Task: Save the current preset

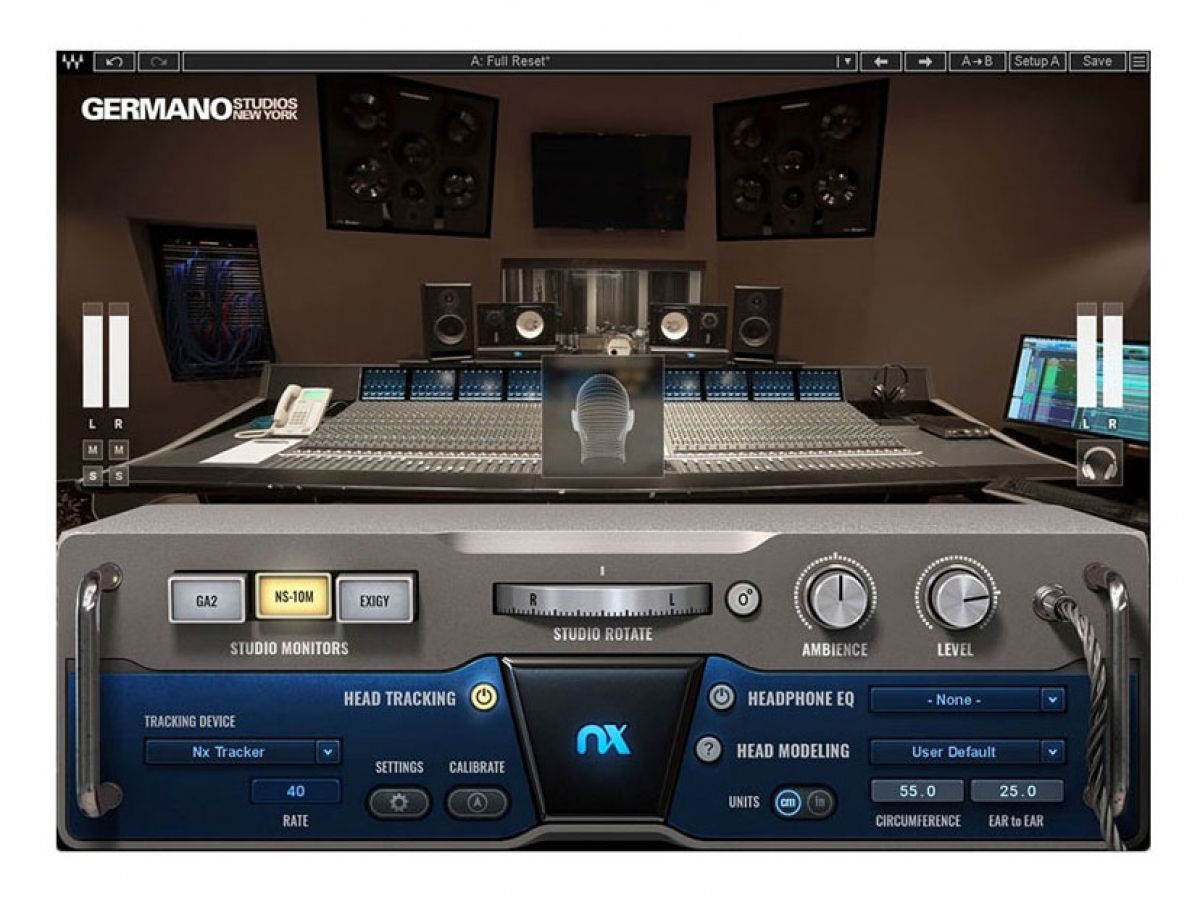Action: pyautogui.click(x=1097, y=61)
